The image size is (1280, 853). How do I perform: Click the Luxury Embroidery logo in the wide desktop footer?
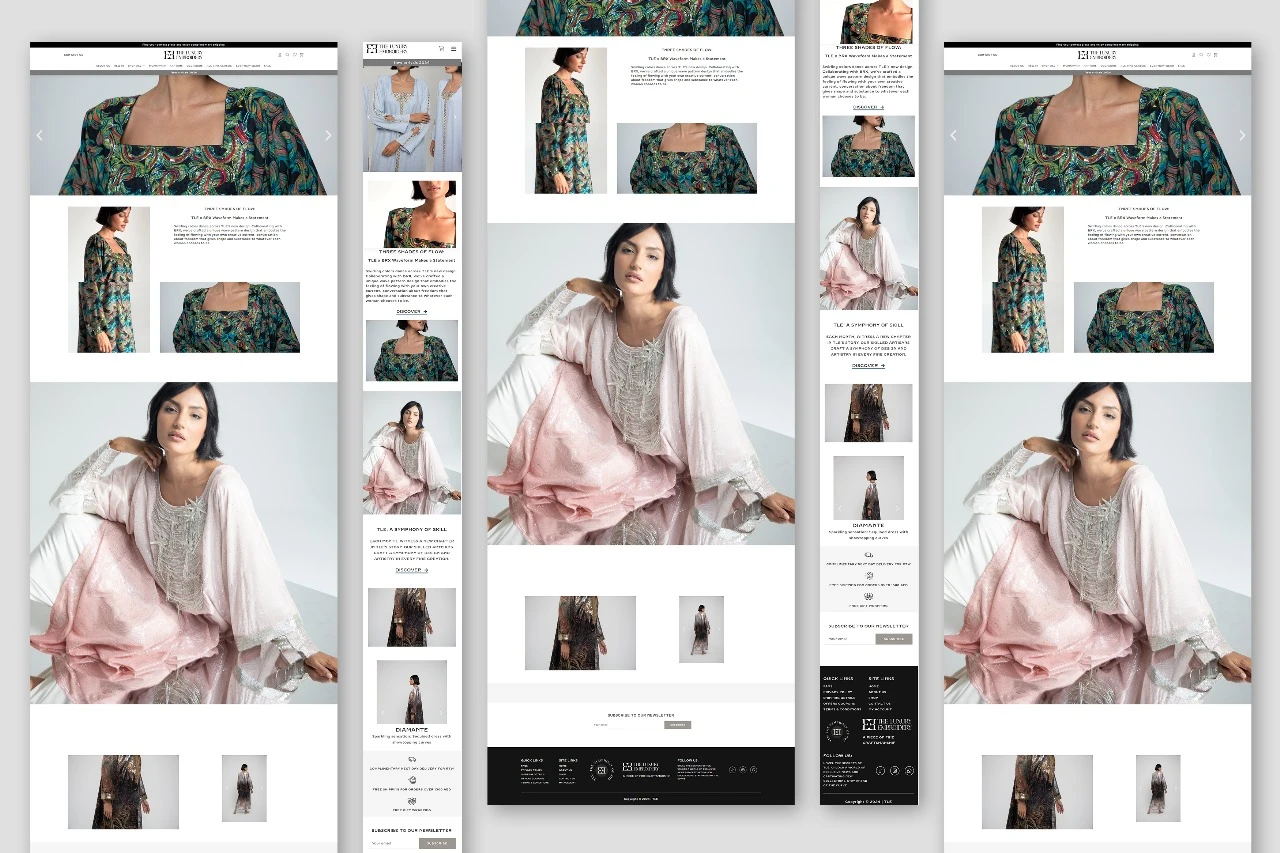point(641,767)
